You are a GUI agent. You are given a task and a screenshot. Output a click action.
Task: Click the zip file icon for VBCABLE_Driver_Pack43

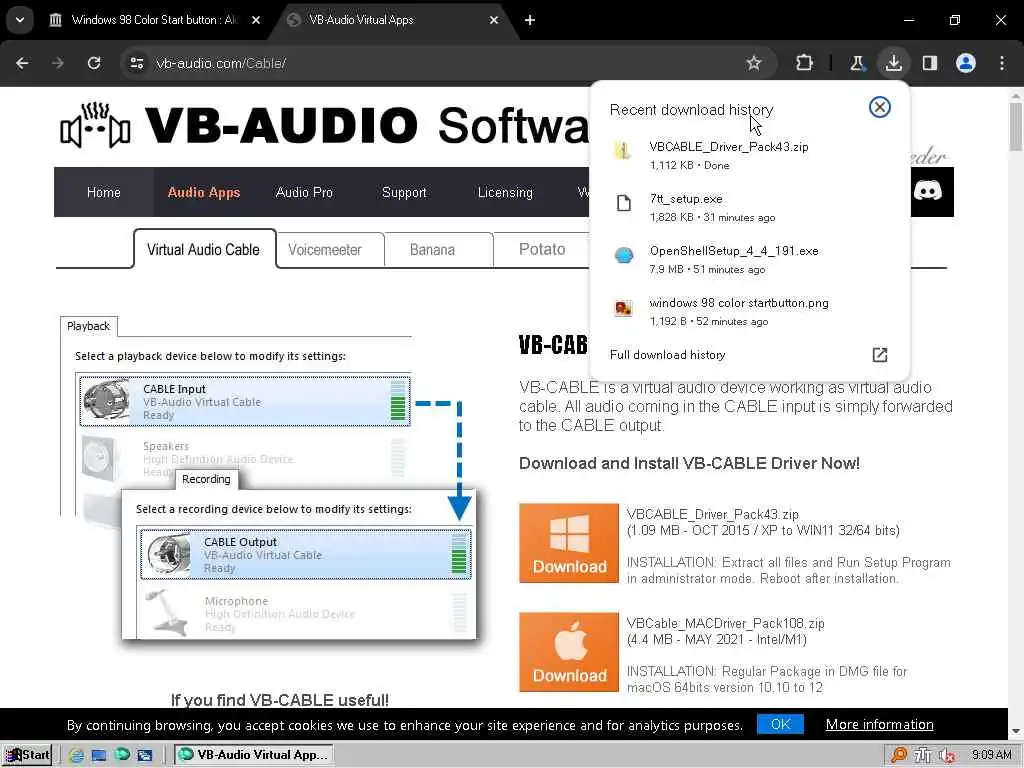pyautogui.click(x=623, y=152)
